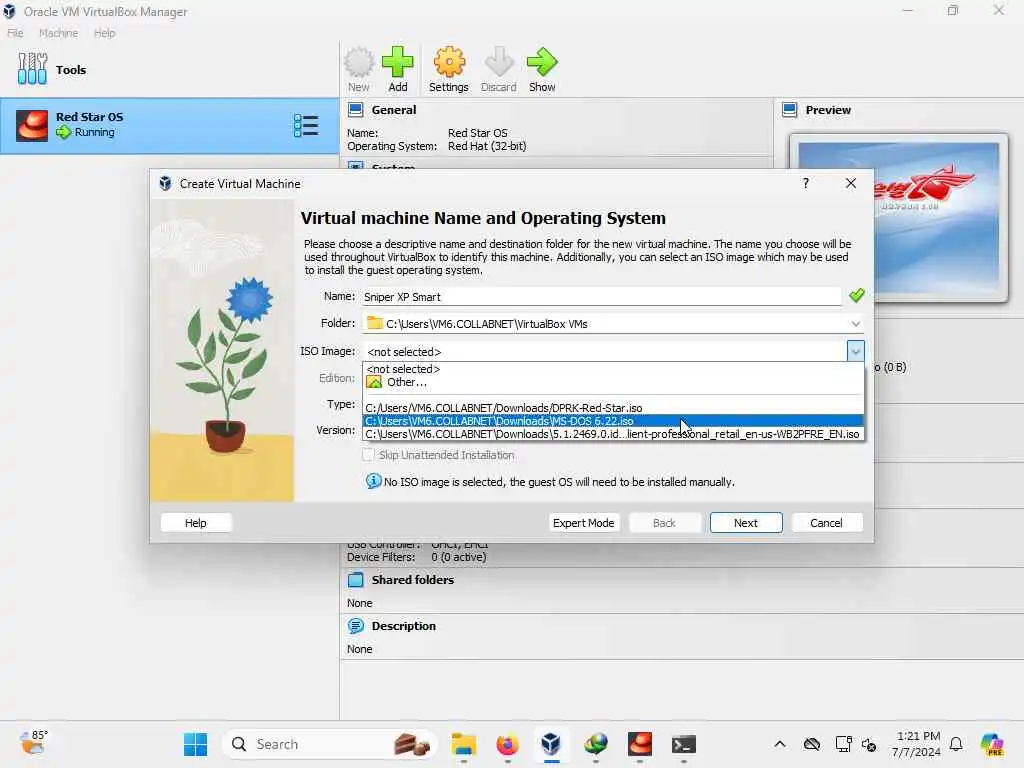Click the Discard toolbar icon
The width and height of the screenshot is (1024, 768).
(x=498, y=69)
